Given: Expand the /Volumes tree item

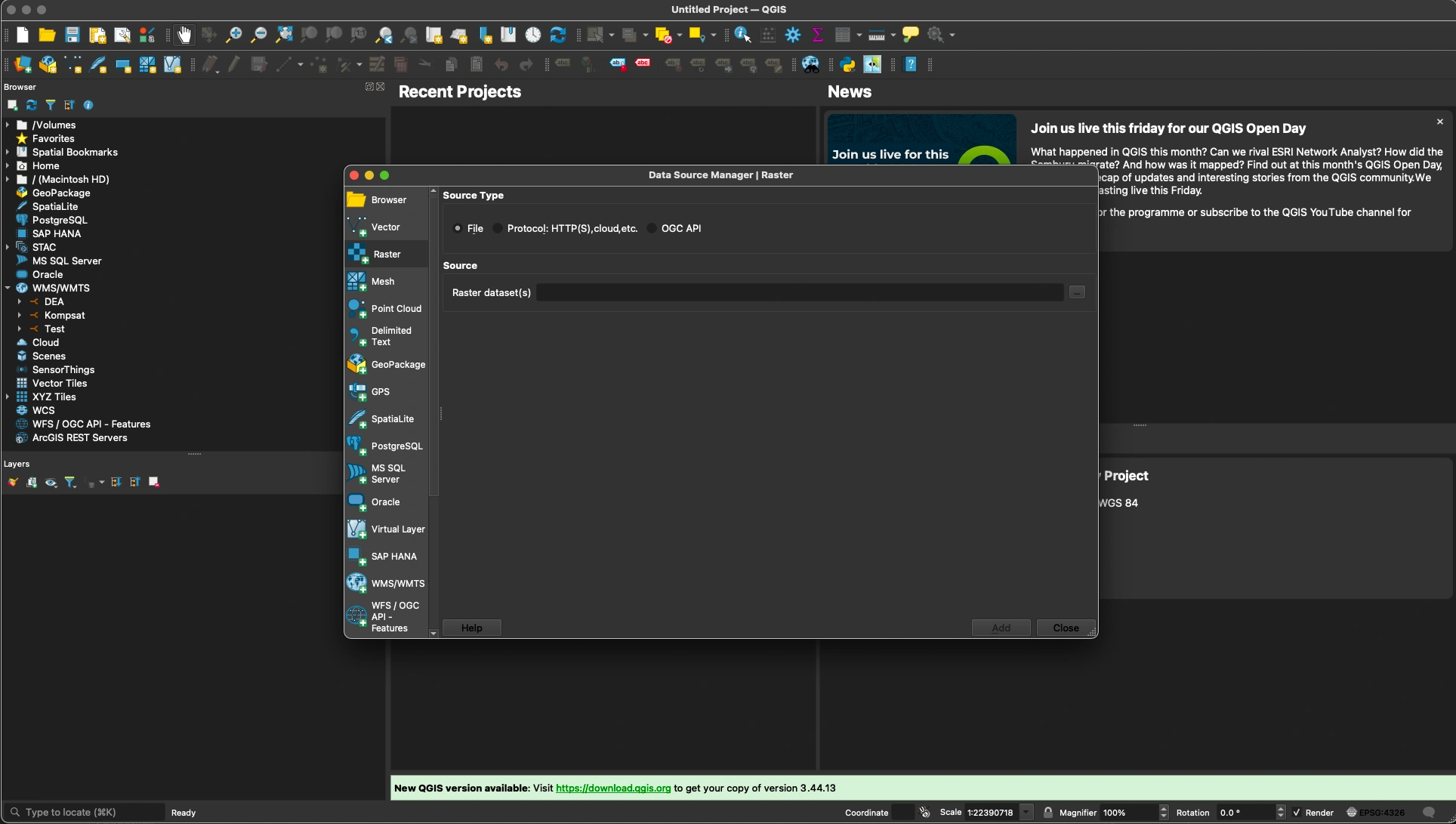Looking at the screenshot, I should click(8, 125).
